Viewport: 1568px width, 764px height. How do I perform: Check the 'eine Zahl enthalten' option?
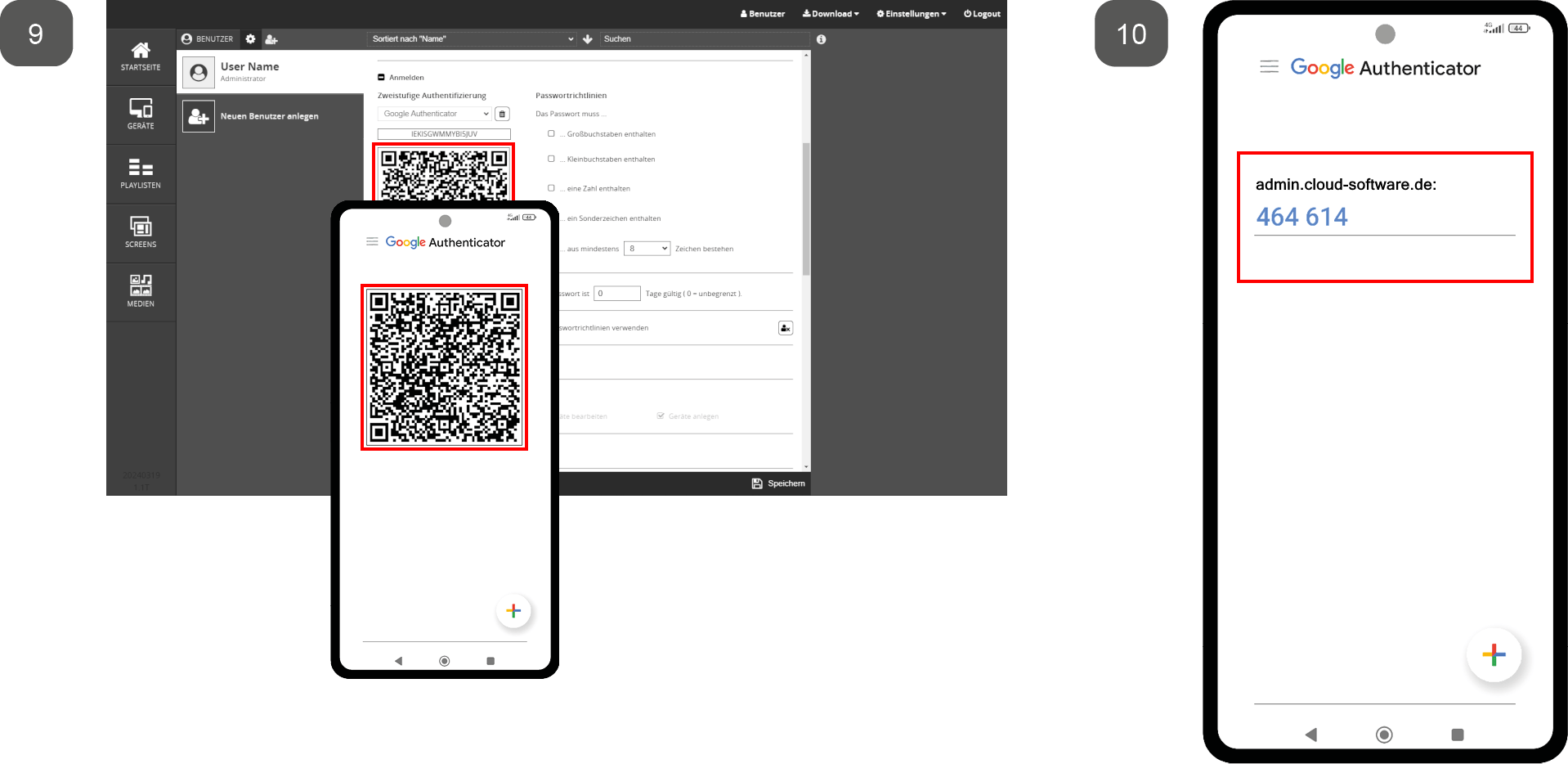click(551, 188)
